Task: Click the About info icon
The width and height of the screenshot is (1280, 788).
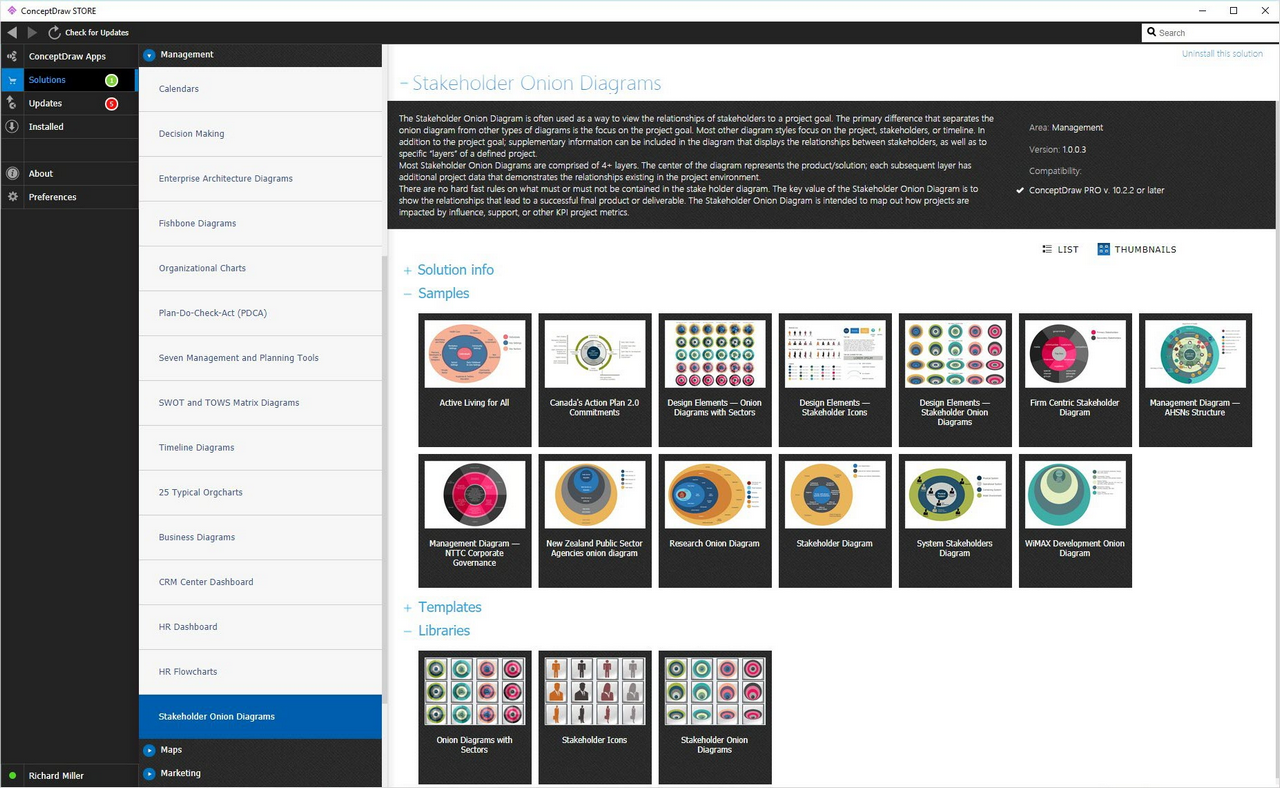Action: point(12,173)
